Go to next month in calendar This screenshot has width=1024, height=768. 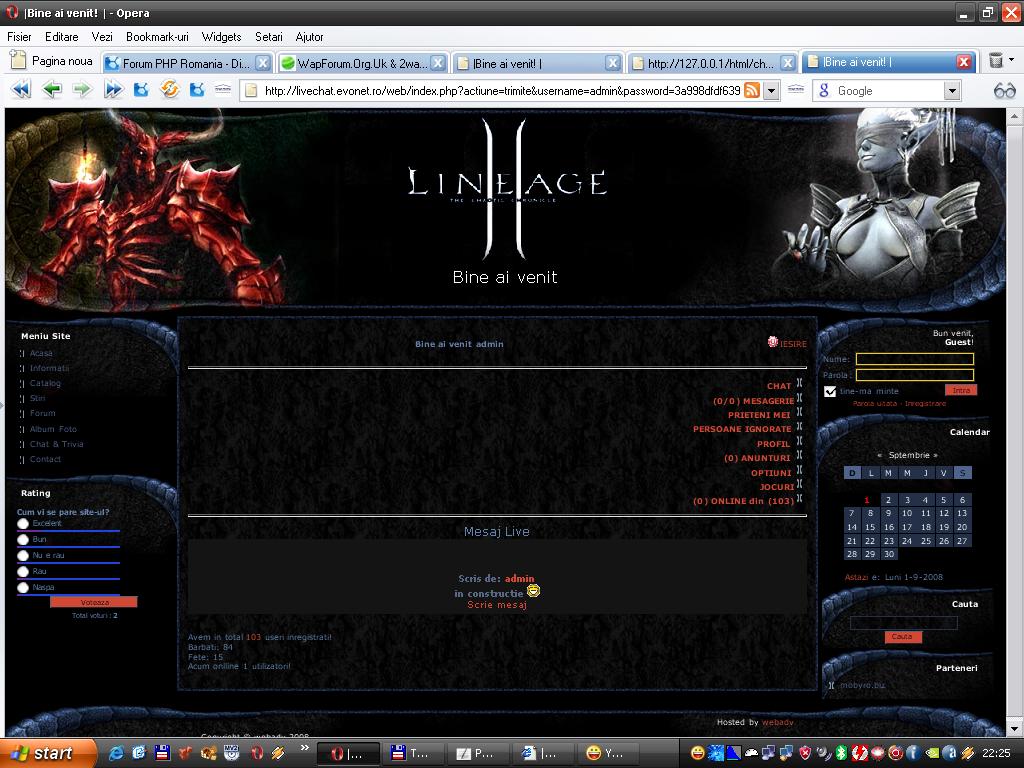935,455
